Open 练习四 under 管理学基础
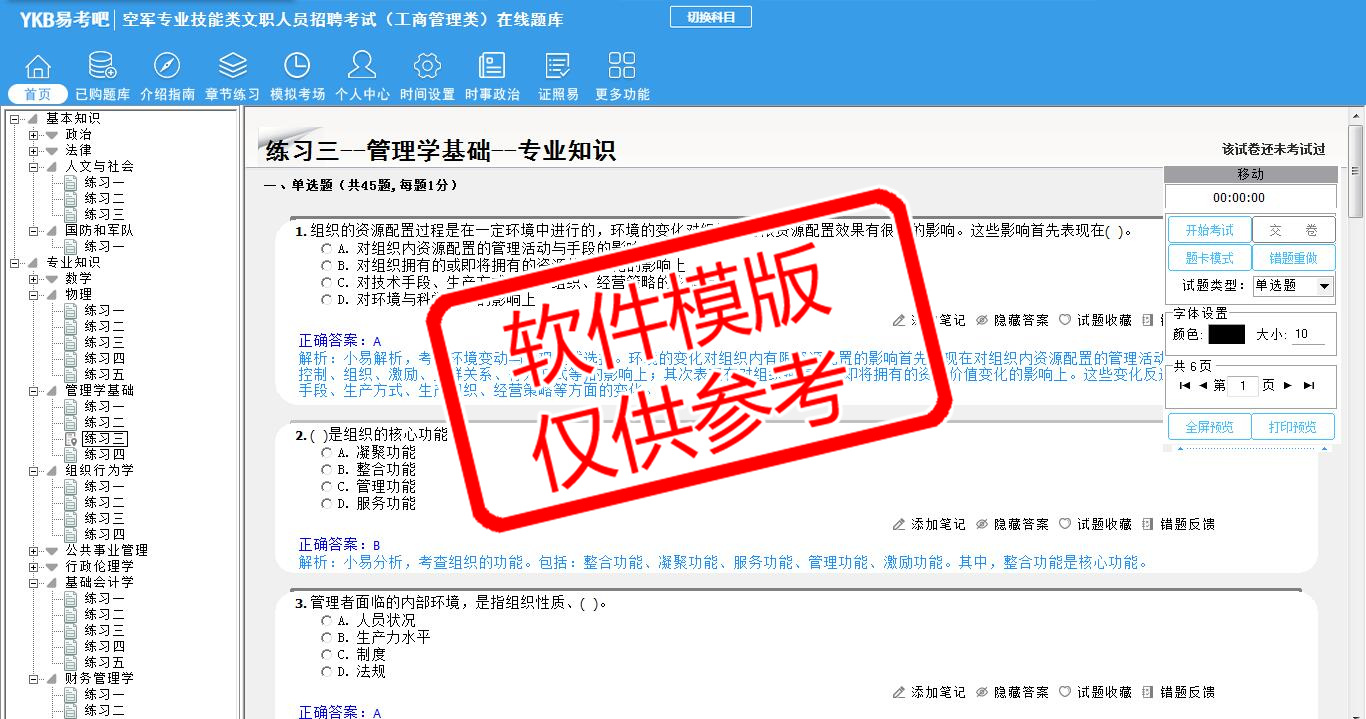1366x719 pixels. tap(95, 454)
